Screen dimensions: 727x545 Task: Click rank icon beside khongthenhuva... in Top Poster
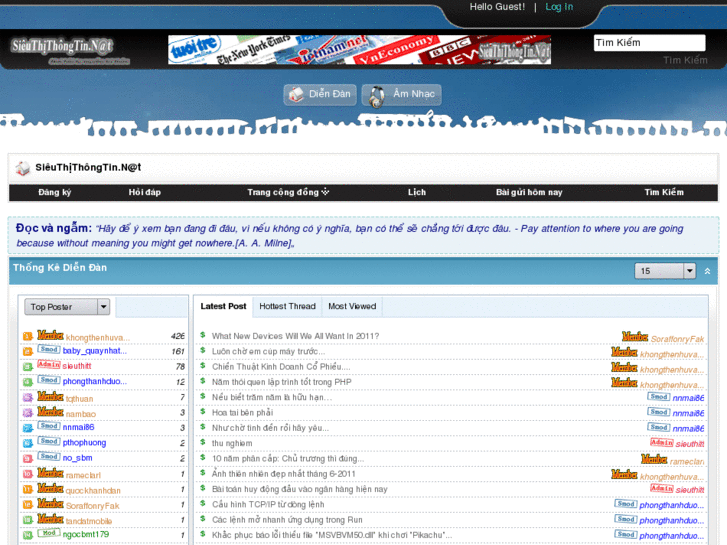pos(28,336)
